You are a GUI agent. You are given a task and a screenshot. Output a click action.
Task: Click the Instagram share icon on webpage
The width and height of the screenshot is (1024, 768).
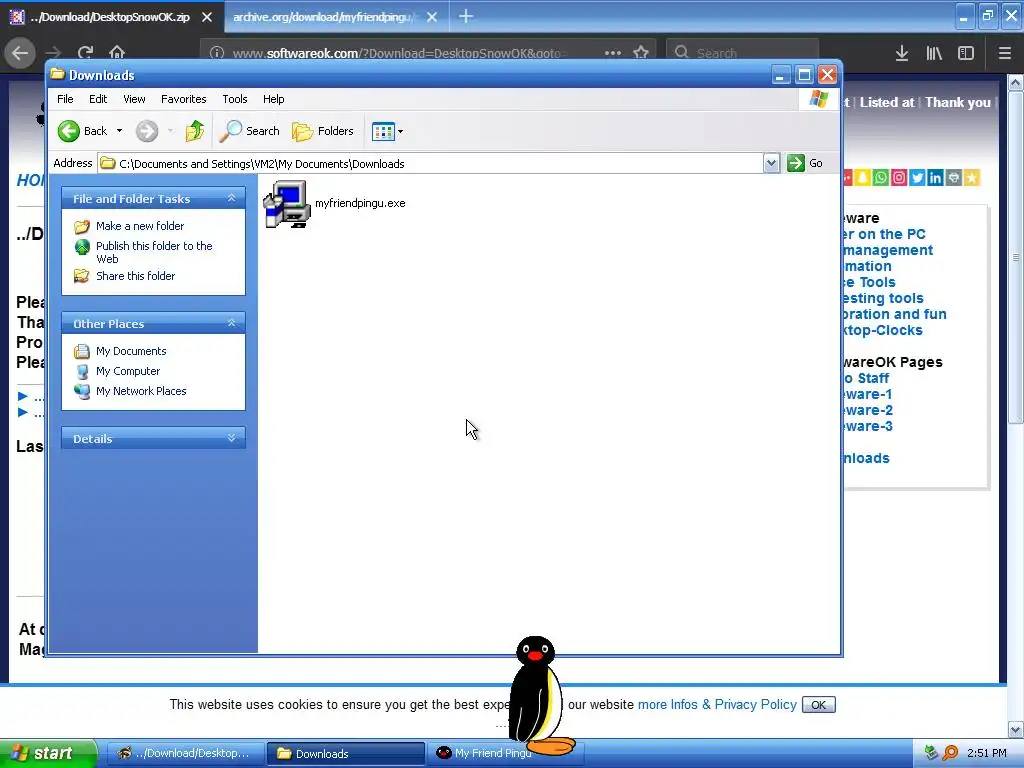pyautogui.click(x=899, y=178)
